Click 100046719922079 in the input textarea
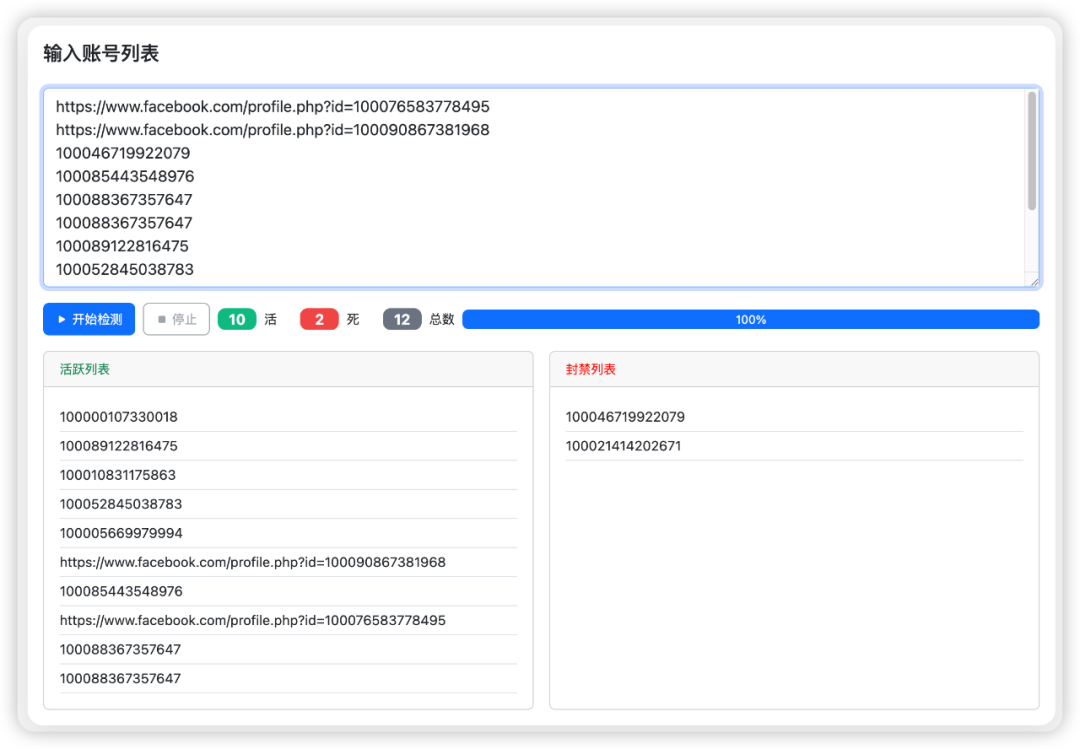The width and height of the screenshot is (1080, 749). click(x=123, y=153)
